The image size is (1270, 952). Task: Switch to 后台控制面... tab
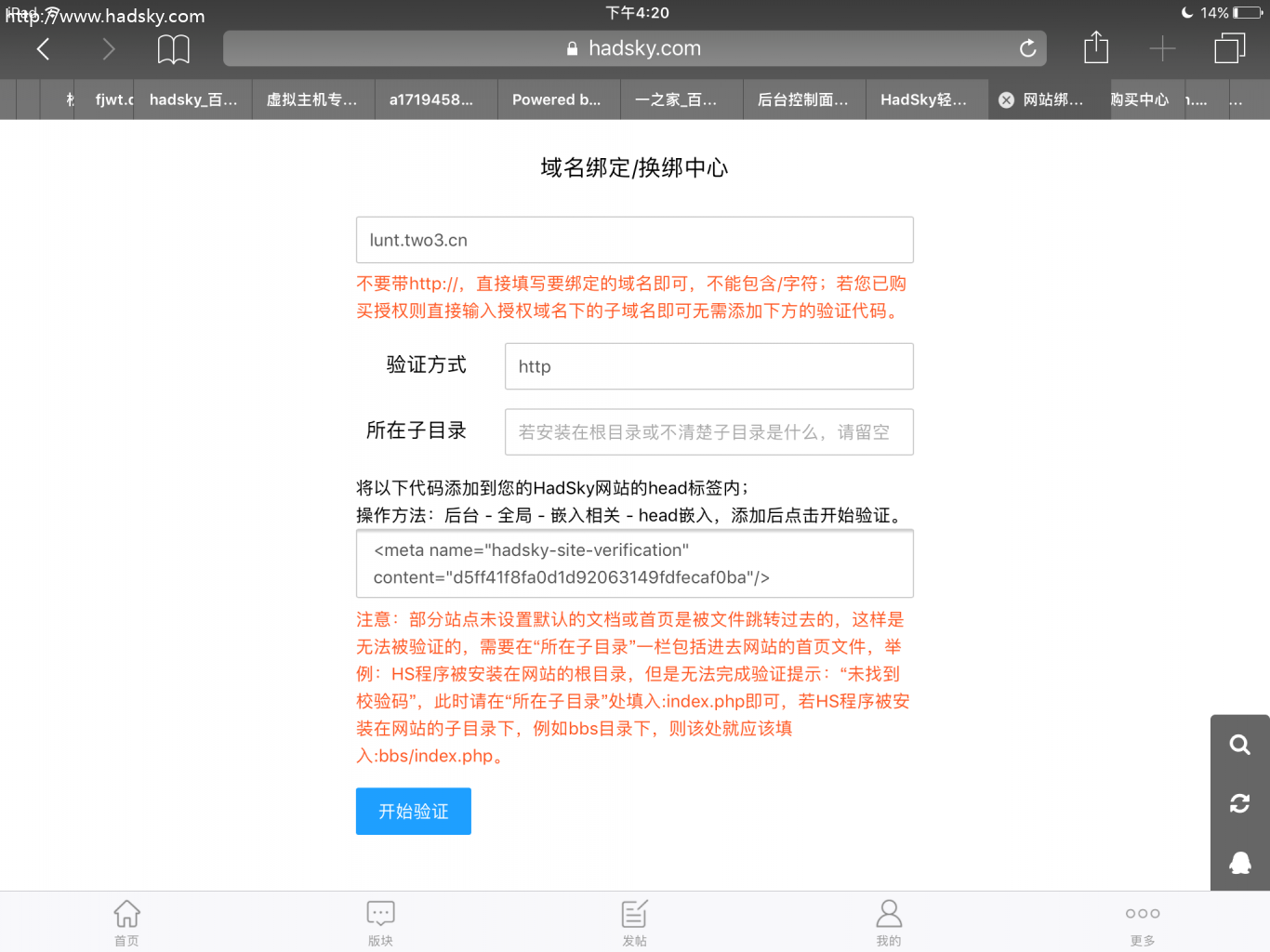coord(804,99)
